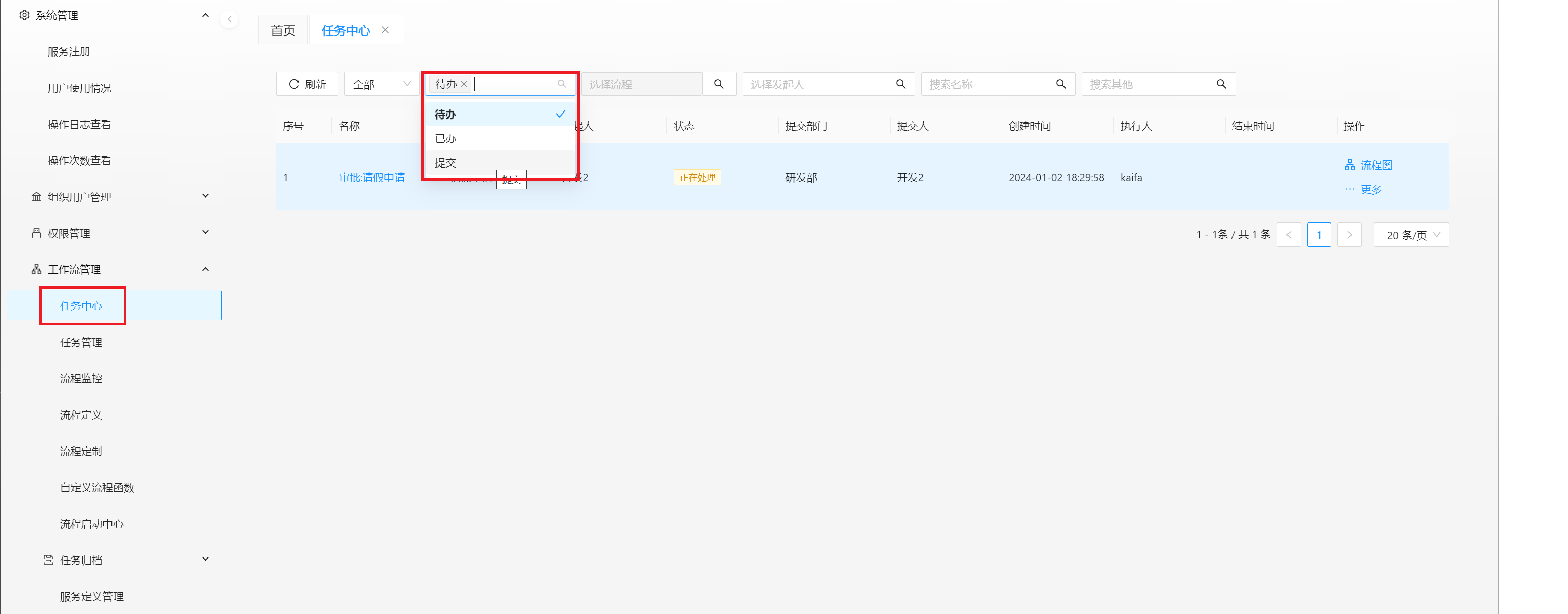
Task: Open 流程启动中心 in sidebar
Action: (91, 523)
